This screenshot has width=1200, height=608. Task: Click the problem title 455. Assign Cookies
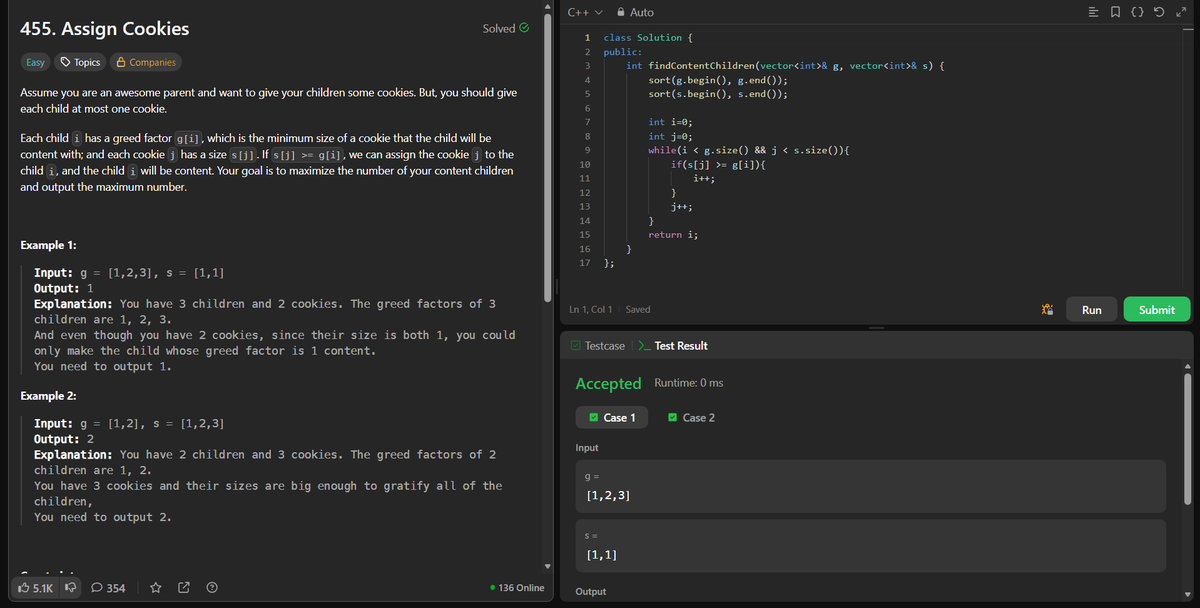(104, 28)
